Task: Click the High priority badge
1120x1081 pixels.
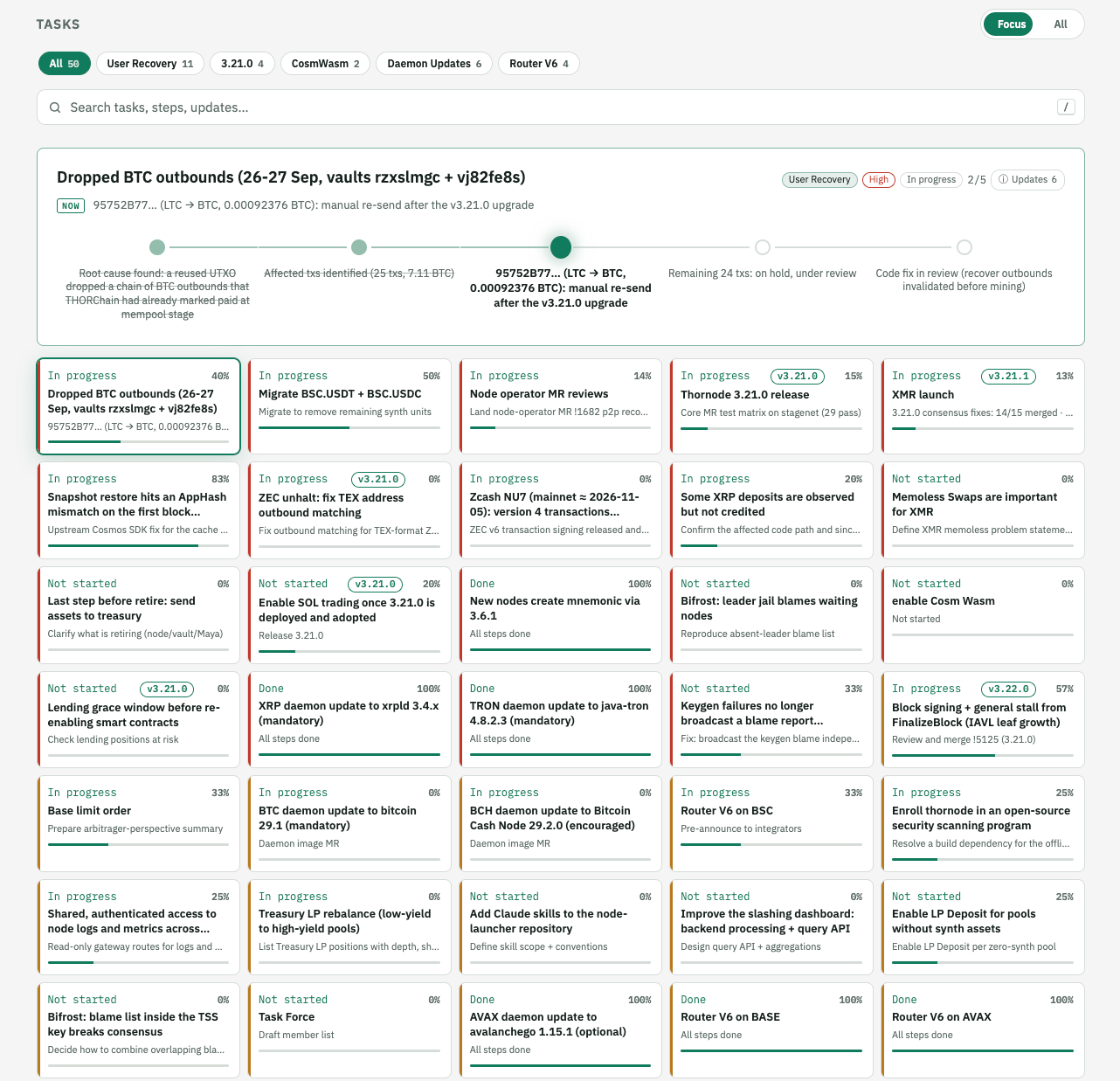Action: [878, 180]
